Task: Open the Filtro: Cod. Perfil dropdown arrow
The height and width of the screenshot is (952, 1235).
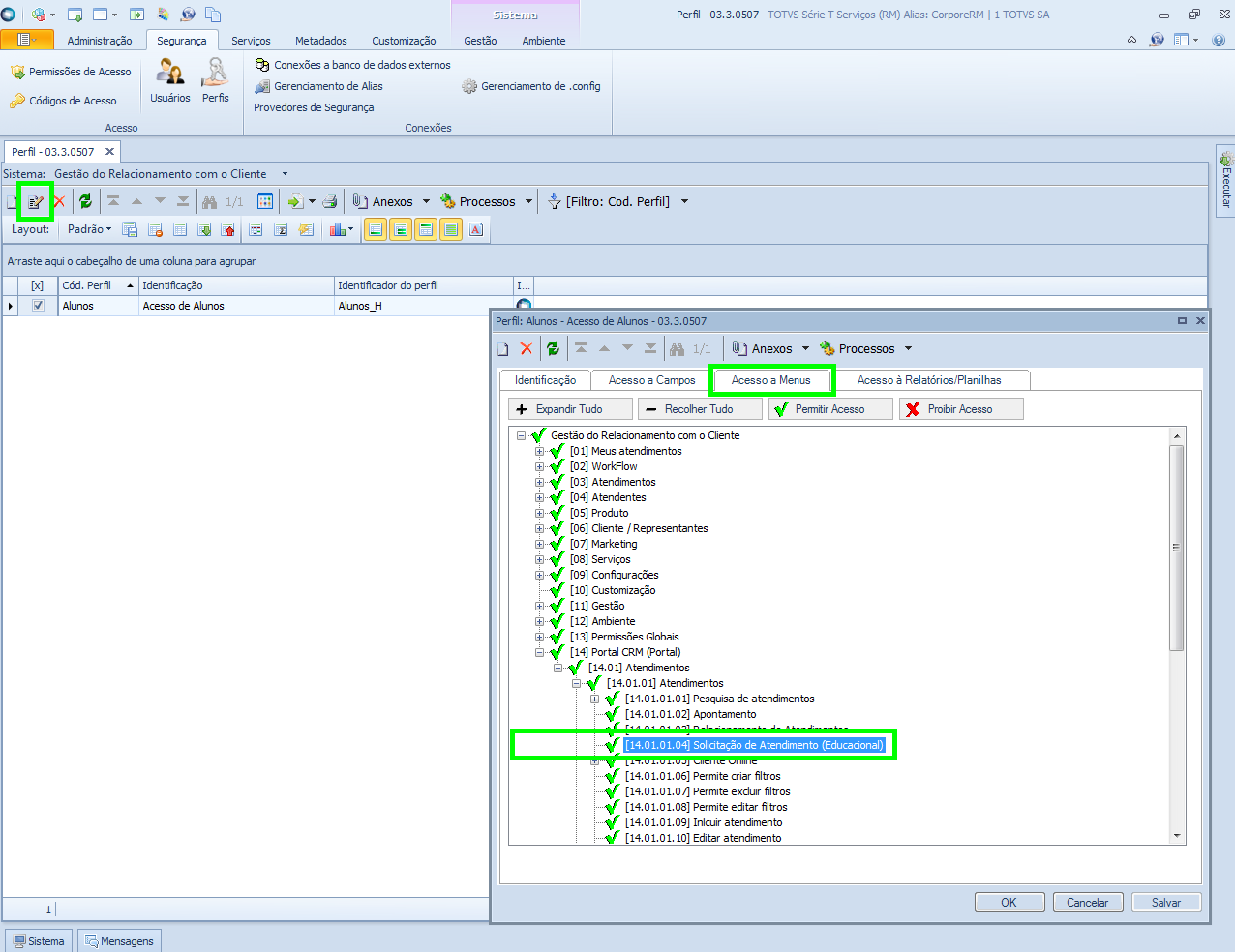Action: [x=684, y=201]
